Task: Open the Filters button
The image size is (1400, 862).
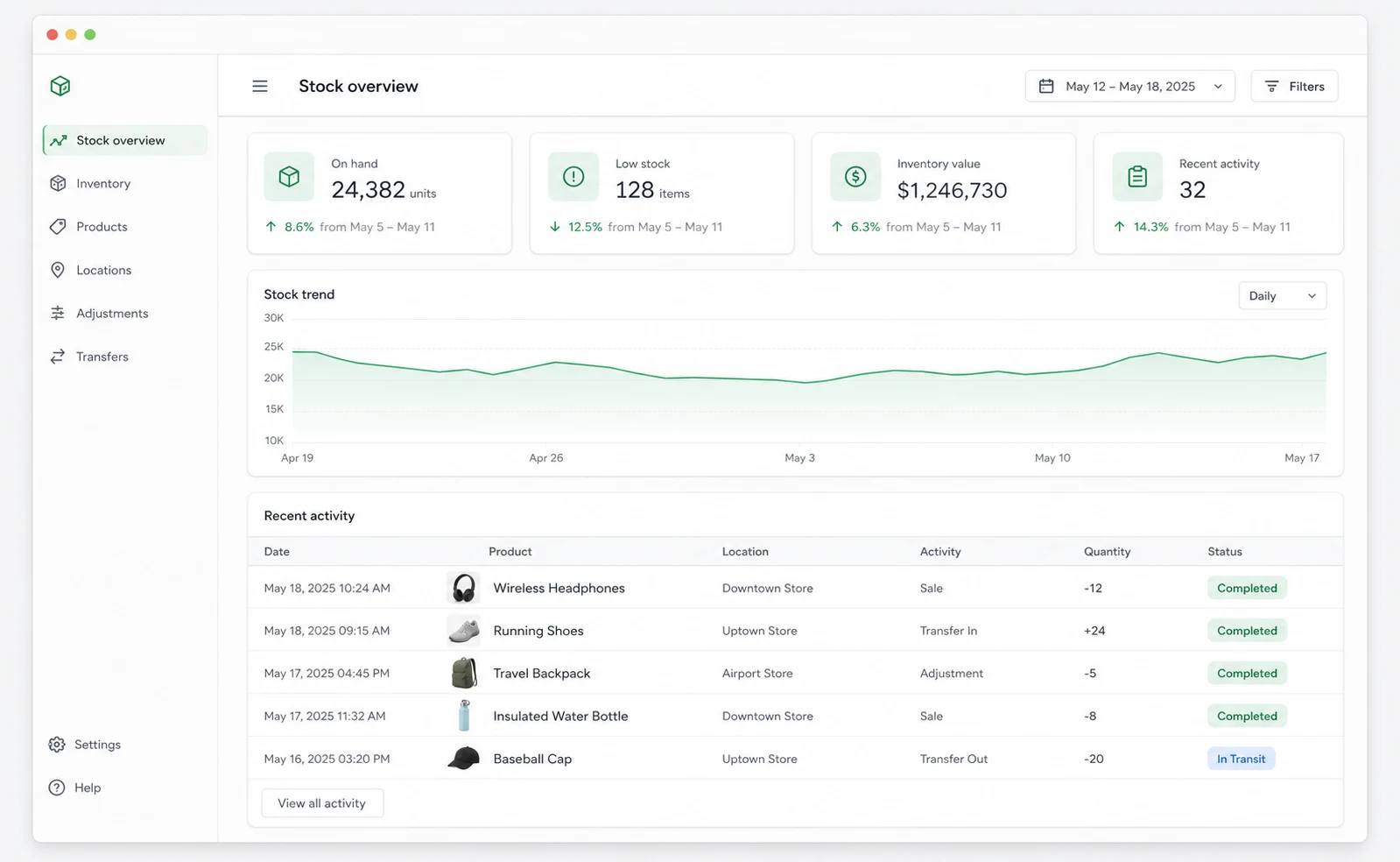Action: [1295, 86]
